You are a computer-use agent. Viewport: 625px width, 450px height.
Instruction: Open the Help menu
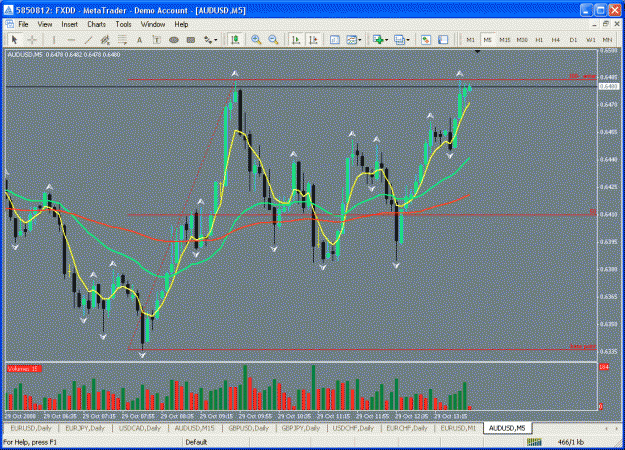tap(181, 24)
